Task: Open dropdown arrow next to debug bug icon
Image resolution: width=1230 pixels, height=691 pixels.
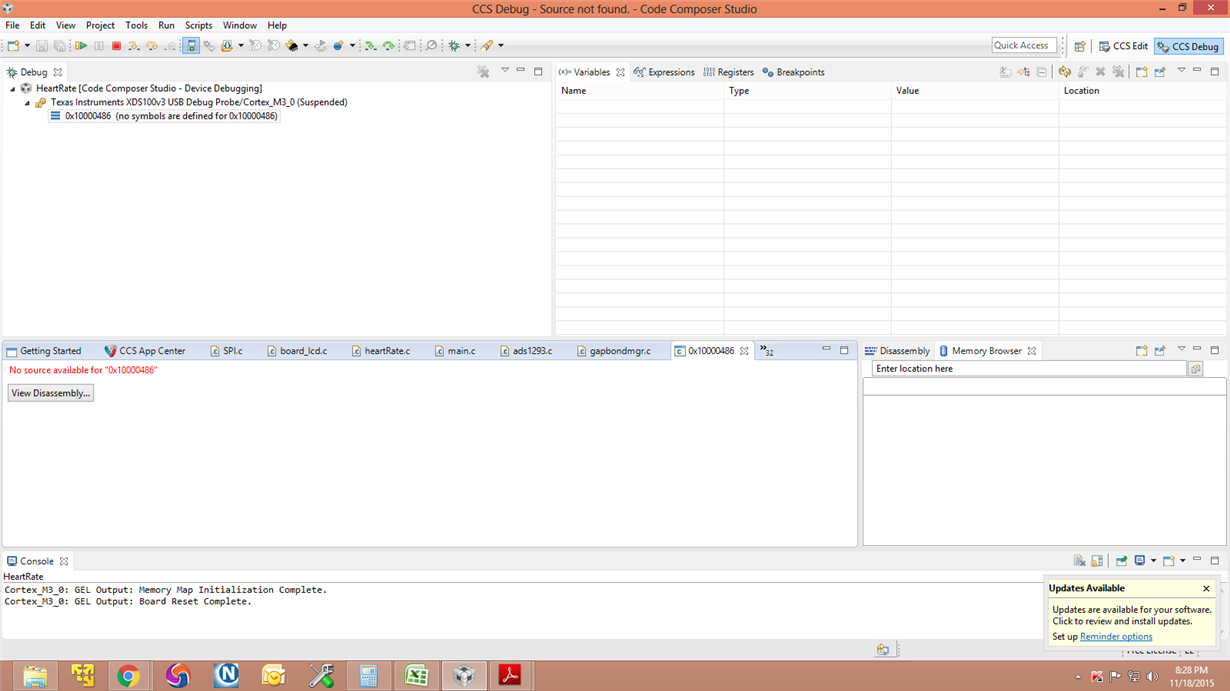Action: click(468, 46)
